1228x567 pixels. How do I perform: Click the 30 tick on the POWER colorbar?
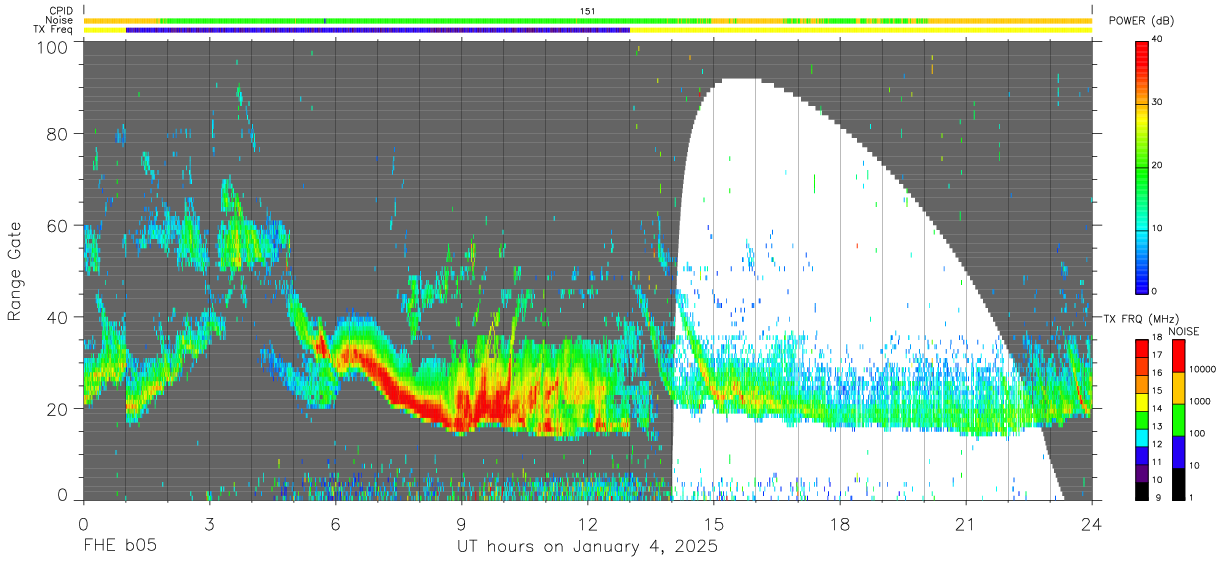[x=1158, y=102]
